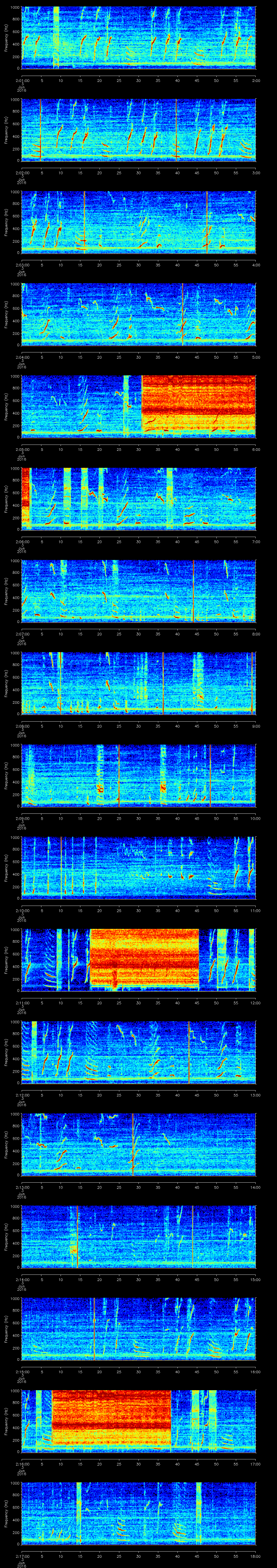Viewport: 277px width, 1568px height.
Task: Click the "2:13:00" start time label
Action: pyautogui.click(x=22, y=1187)
